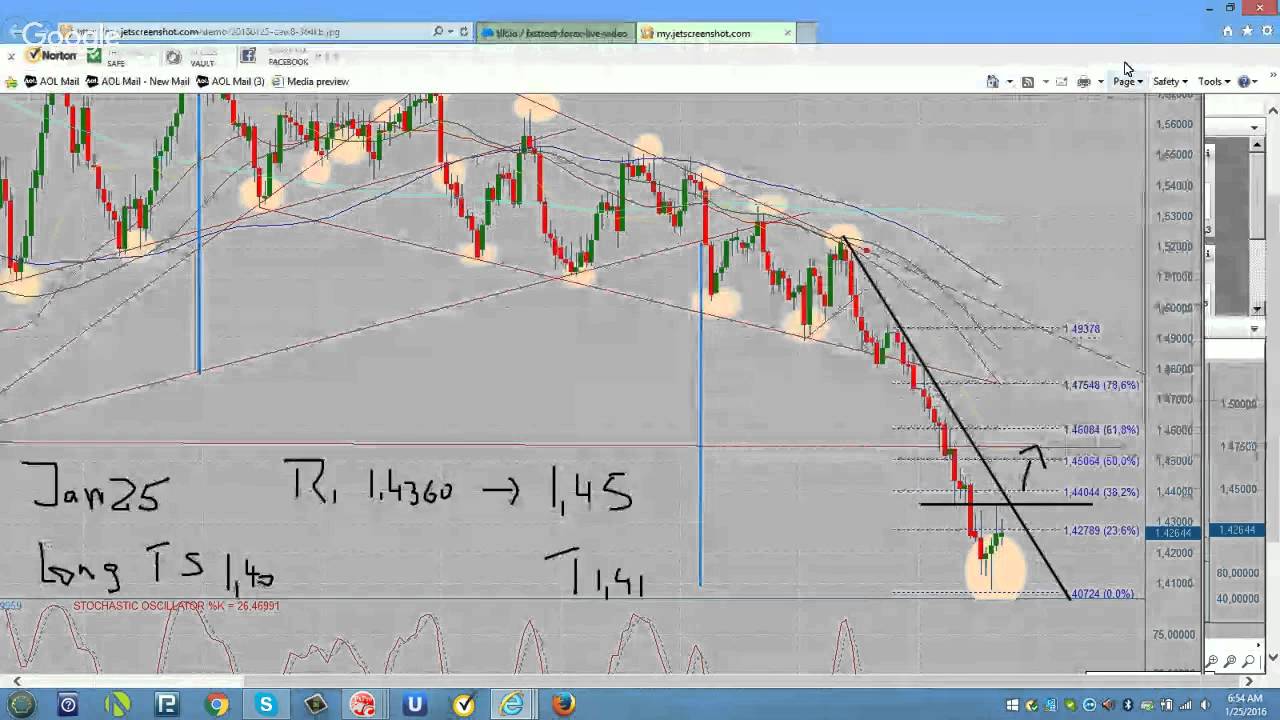The image size is (1280, 720).
Task: Open the AOL Mail - New Mail favorite
Action: (x=137, y=82)
